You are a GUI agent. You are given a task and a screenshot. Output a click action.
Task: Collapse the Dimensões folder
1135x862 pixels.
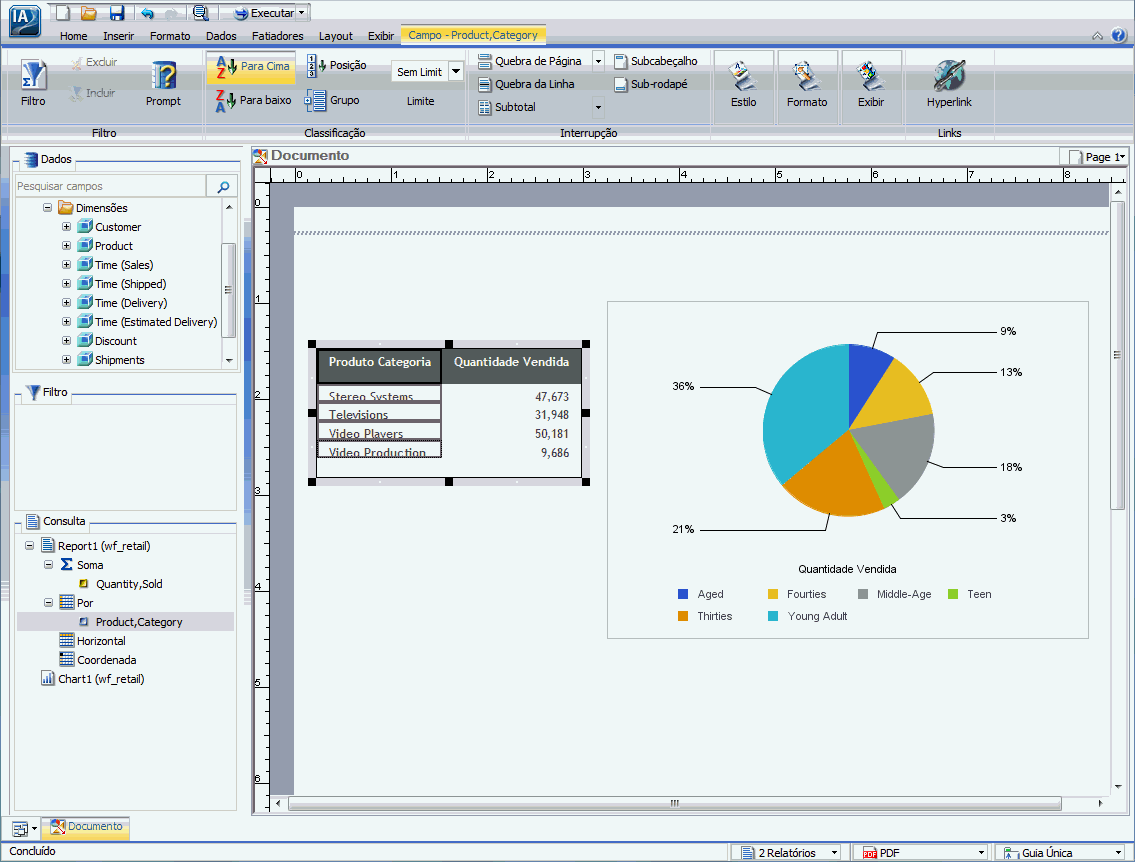coord(47,208)
